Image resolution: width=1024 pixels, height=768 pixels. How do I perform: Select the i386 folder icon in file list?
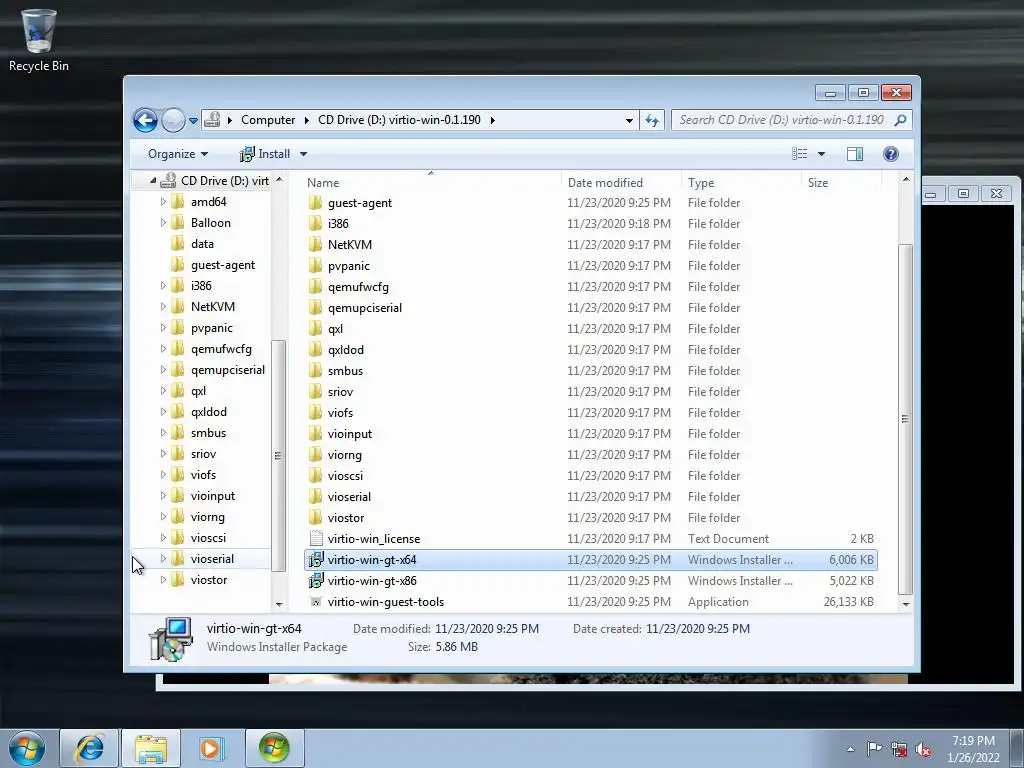tap(315, 224)
